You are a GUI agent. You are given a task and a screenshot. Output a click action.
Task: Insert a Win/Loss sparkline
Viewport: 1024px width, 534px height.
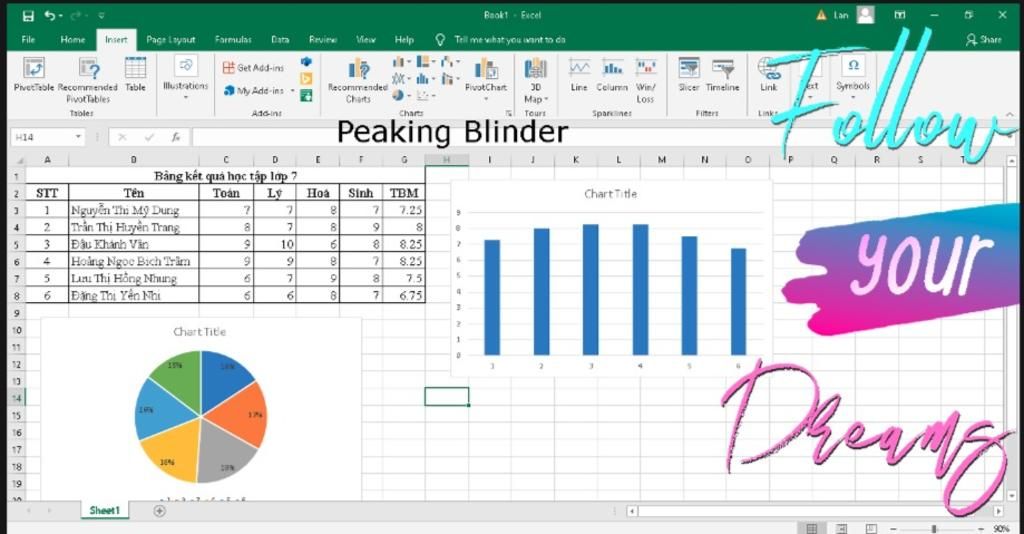click(645, 80)
